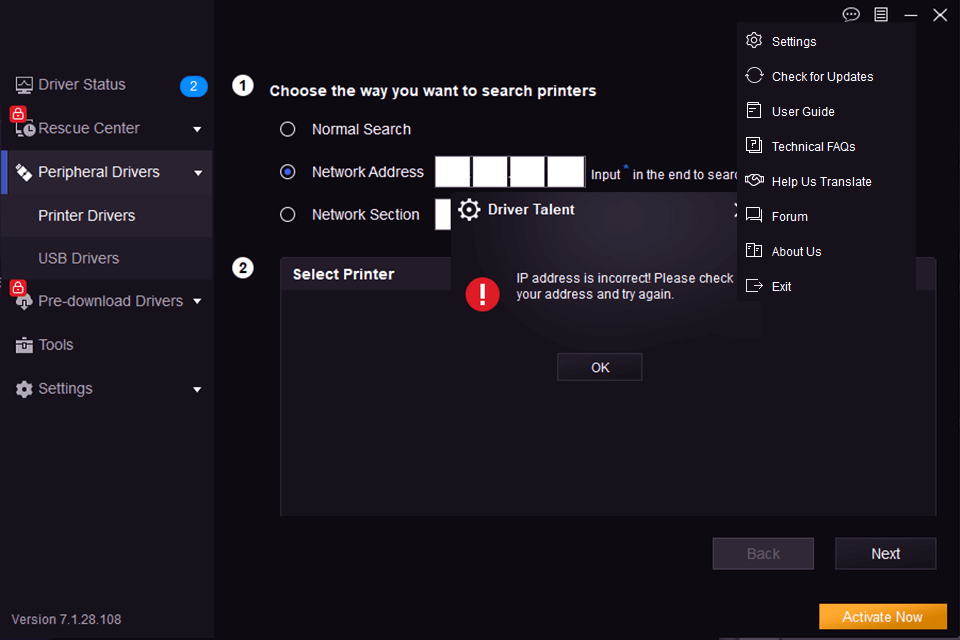Viewport: 960px width, 640px height.
Task: Choose Exit from the dropdown menu
Action: [781, 286]
